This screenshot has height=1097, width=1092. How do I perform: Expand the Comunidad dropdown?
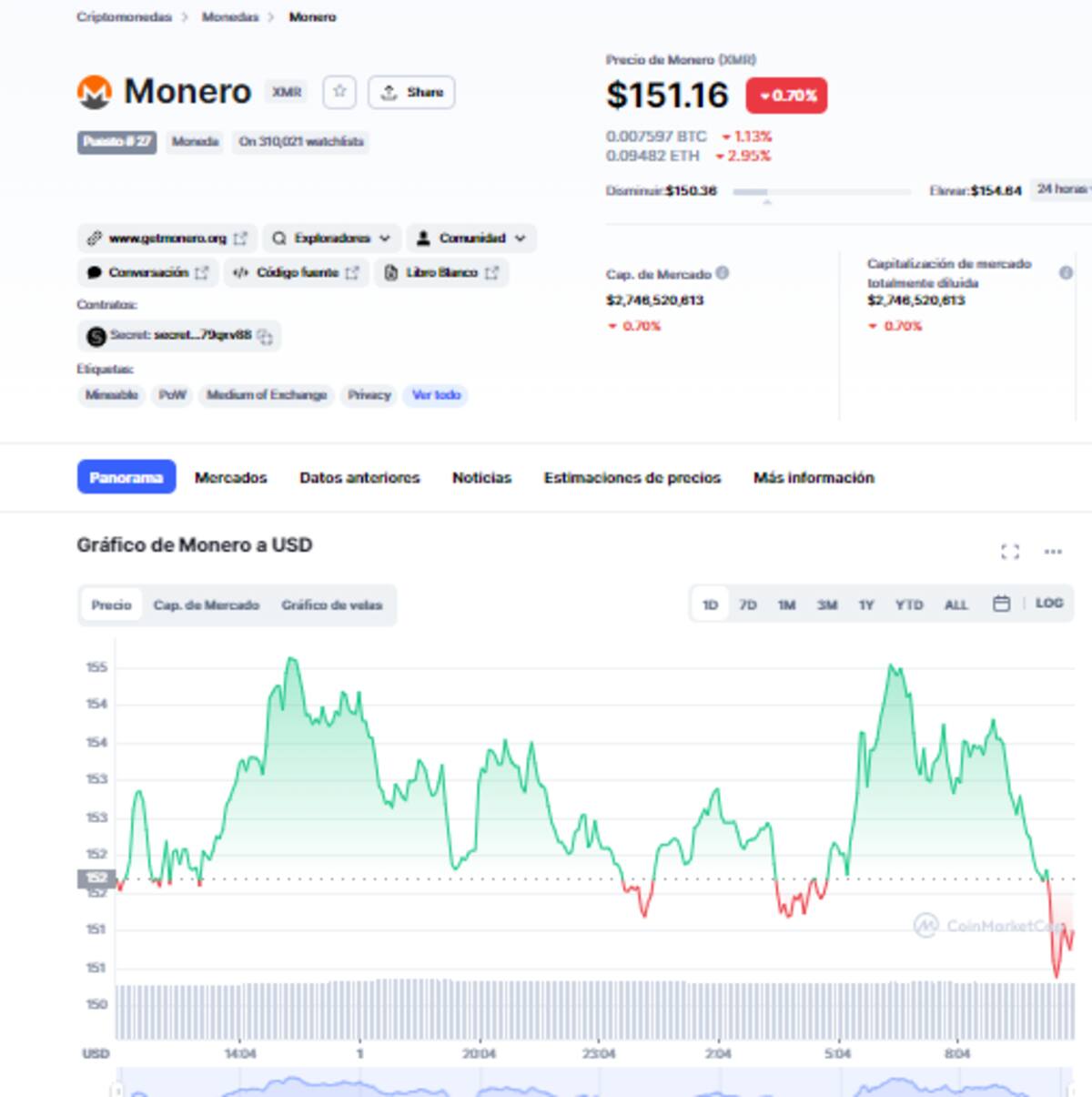coord(471,239)
